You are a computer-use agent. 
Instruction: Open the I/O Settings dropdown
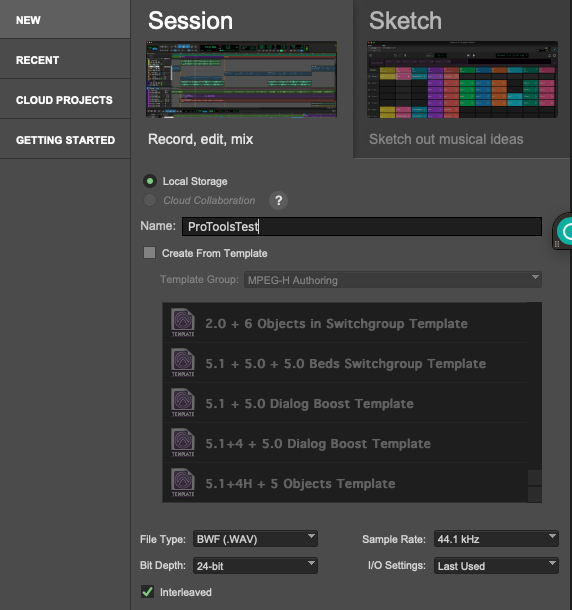(496, 566)
